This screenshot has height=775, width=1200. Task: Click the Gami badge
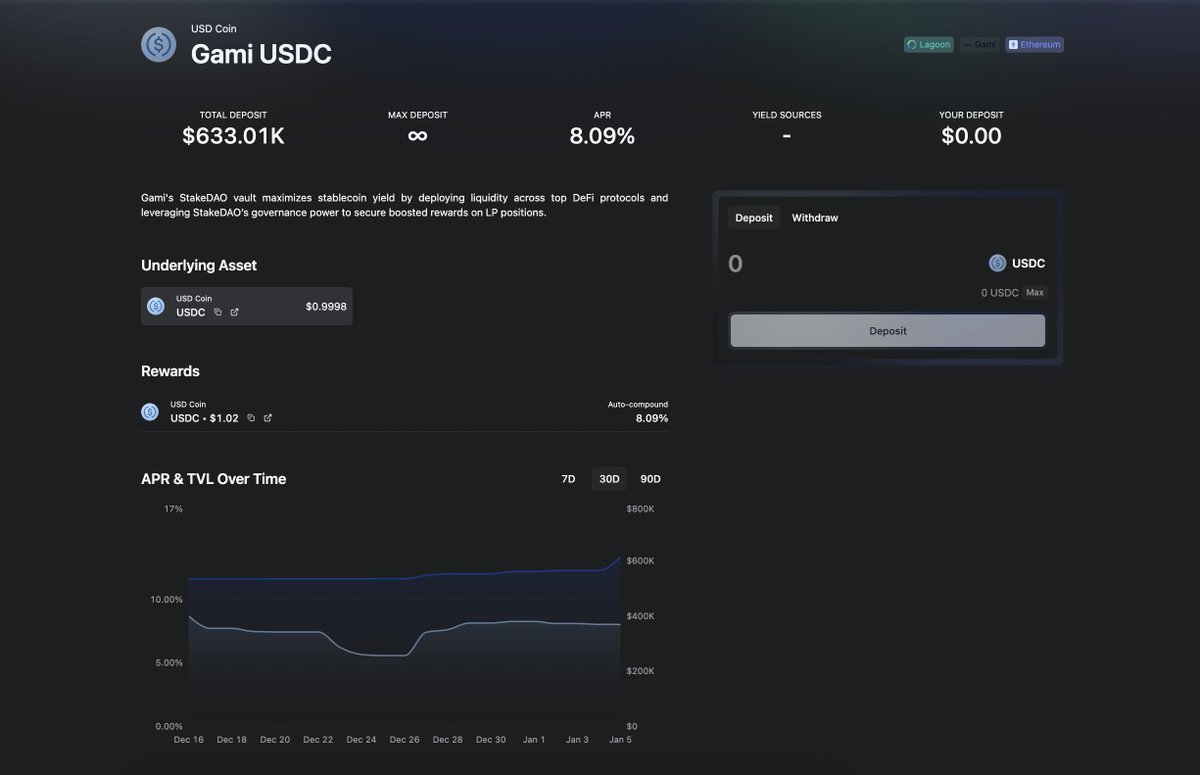[x=980, y=45]
